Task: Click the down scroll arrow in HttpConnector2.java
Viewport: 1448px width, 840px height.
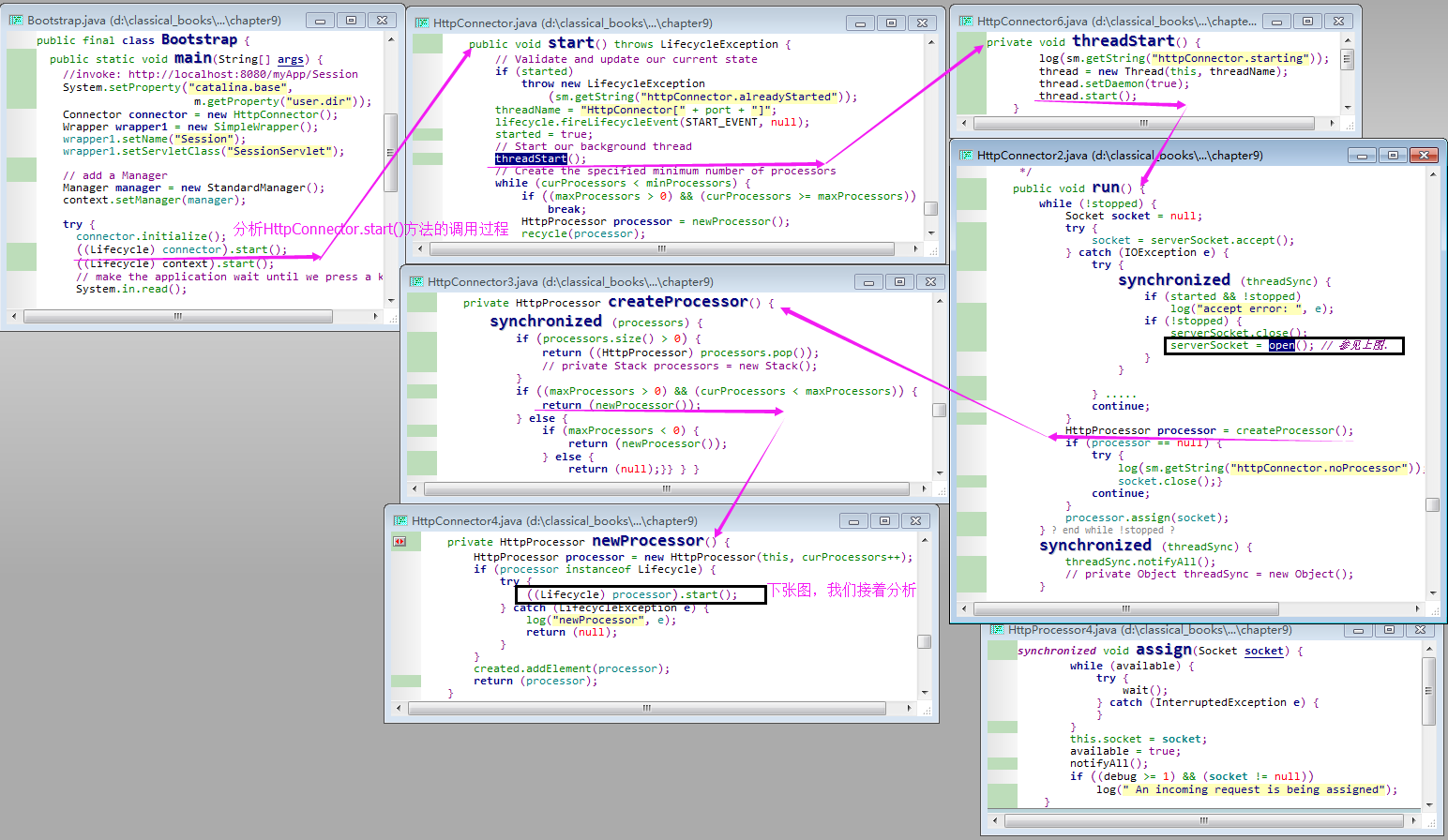Action: 1432,592
